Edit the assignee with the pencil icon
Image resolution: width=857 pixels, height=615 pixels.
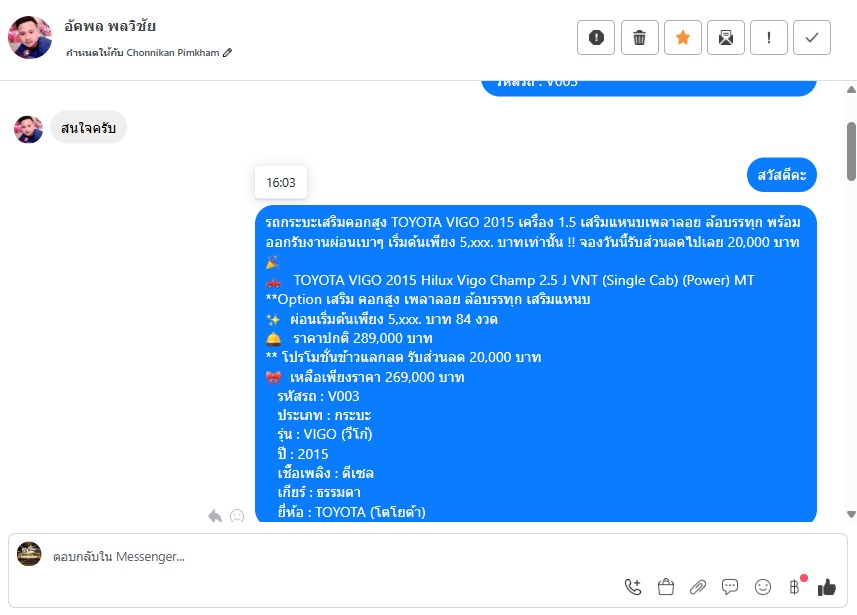pyautogui.click(x=227, y=52)
